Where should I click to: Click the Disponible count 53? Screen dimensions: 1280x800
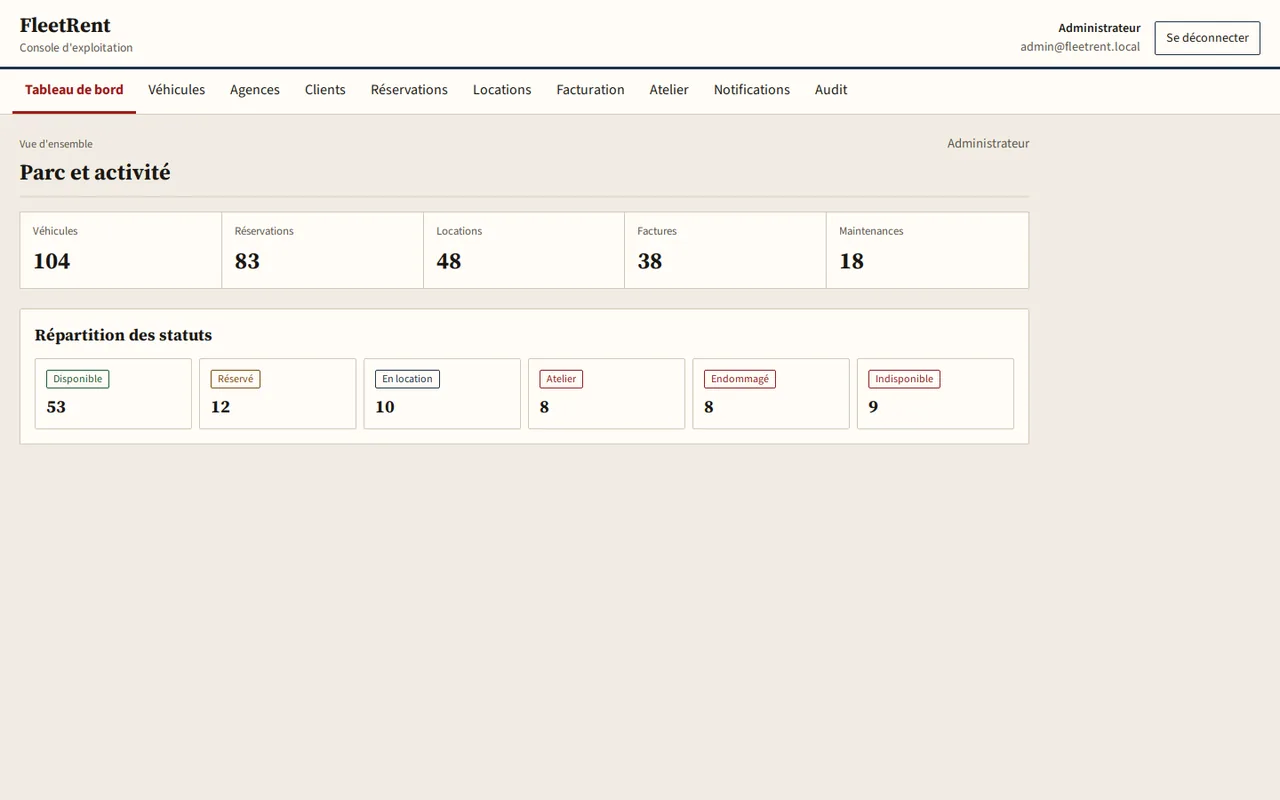point(56,407)
